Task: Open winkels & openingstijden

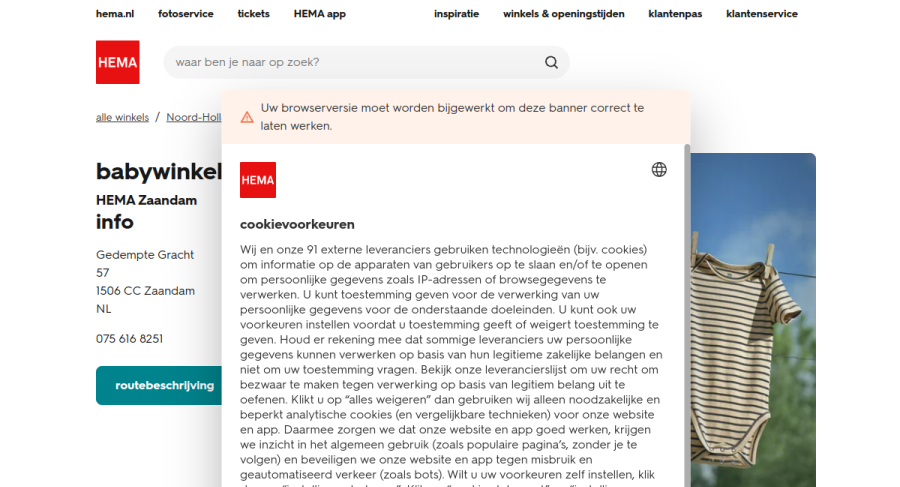Action: pos(564,14)
